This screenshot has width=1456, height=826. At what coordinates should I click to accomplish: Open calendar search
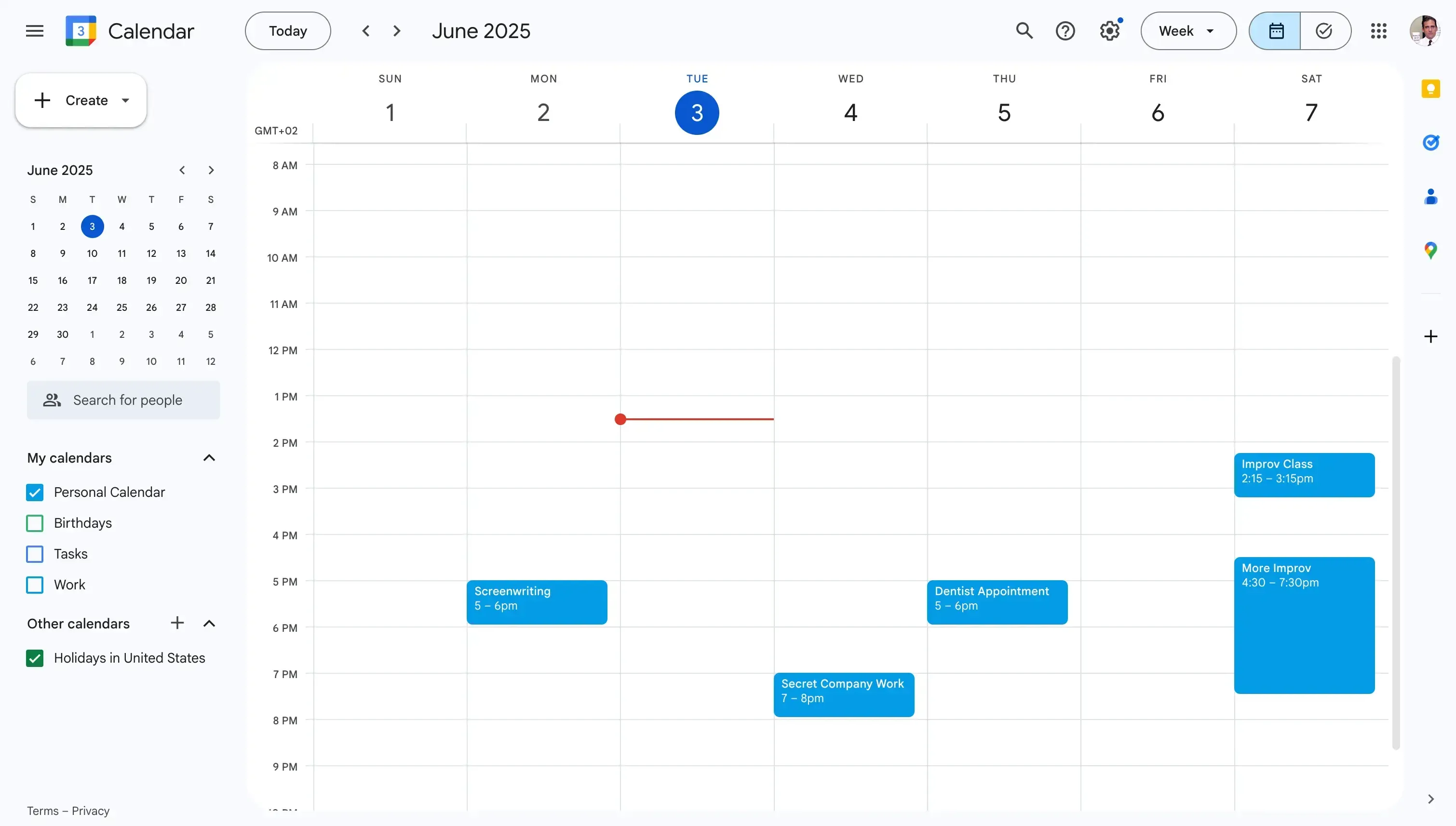(1024, 31)
